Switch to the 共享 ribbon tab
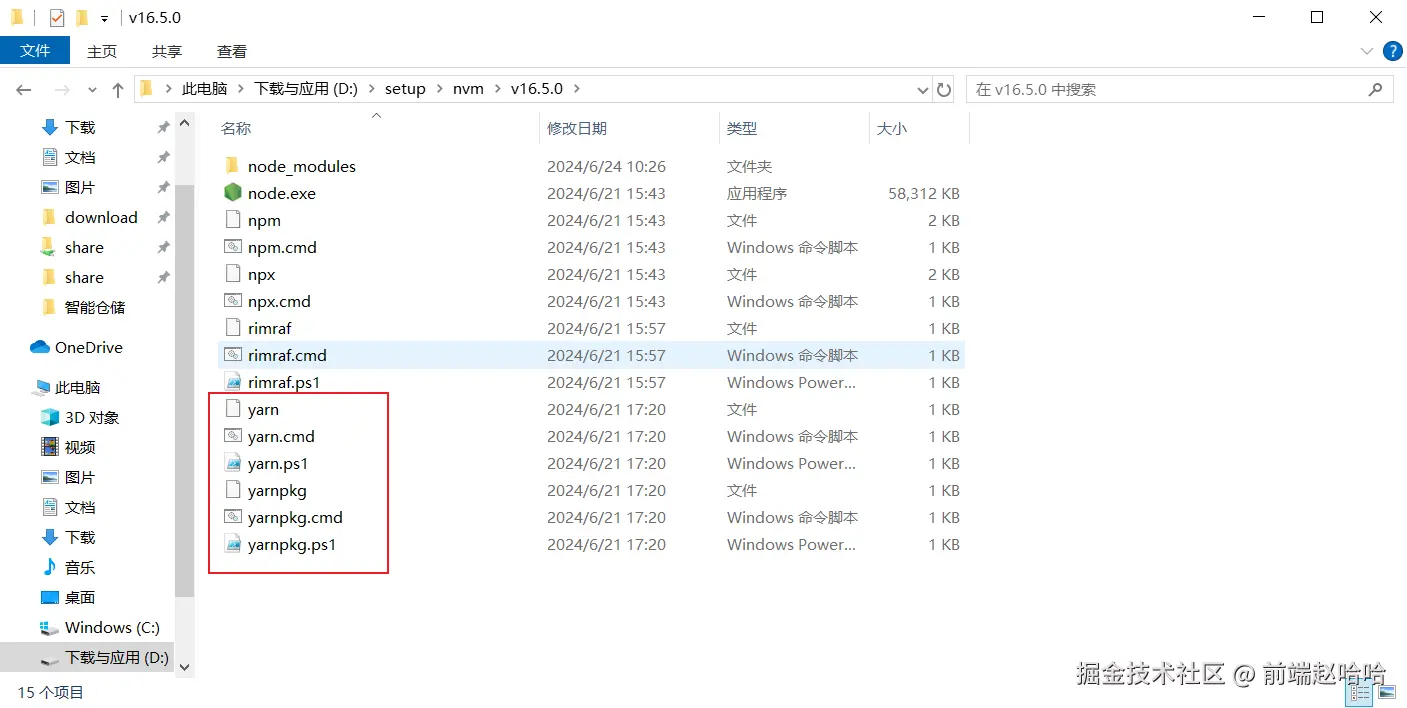Viewport: 1407px width, 708px height. (166, 51)
